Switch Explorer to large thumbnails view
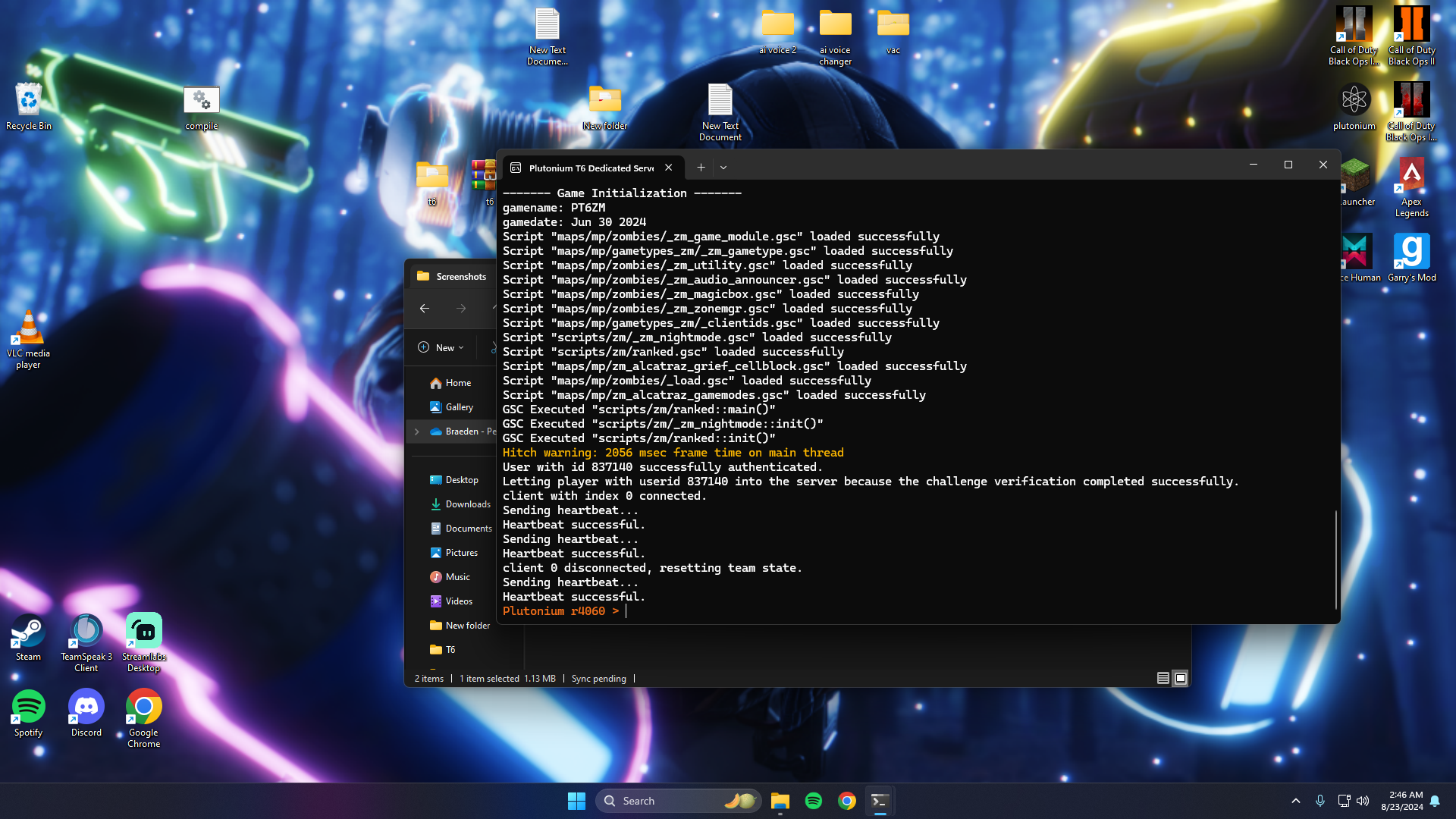1456x819 pixels. [x=1181, y=679]
